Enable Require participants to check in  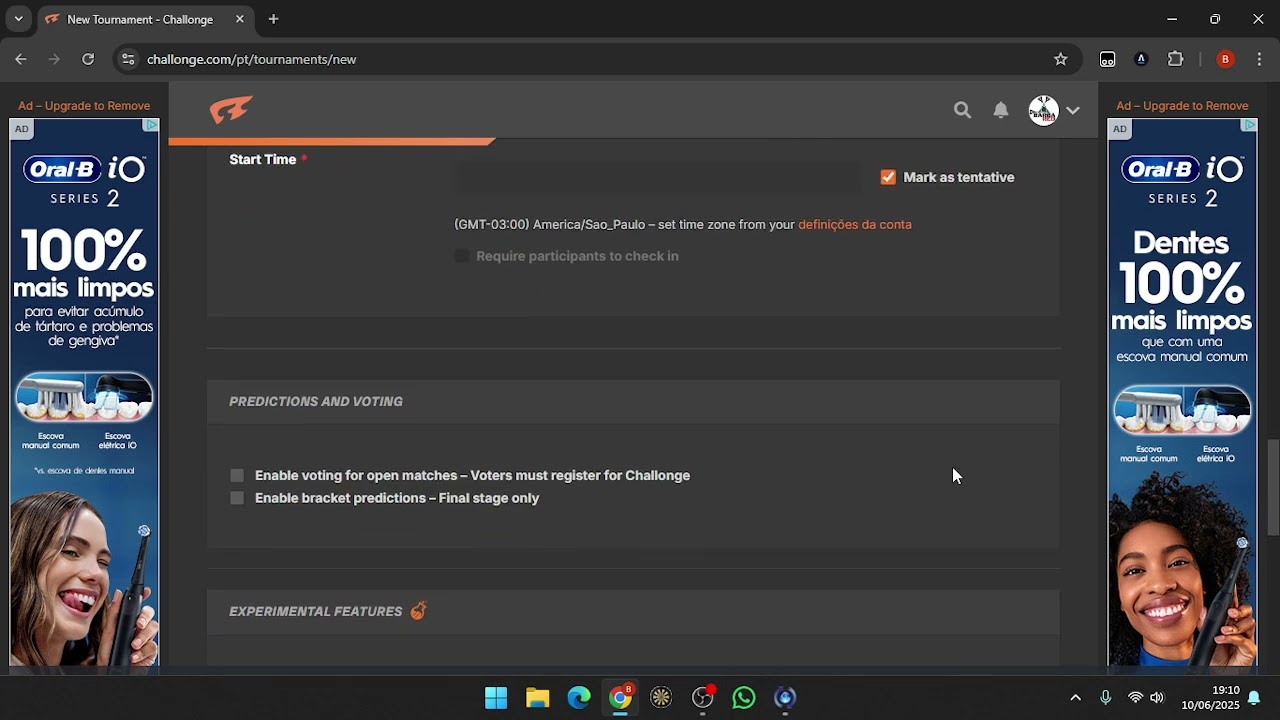coord(461,256)
